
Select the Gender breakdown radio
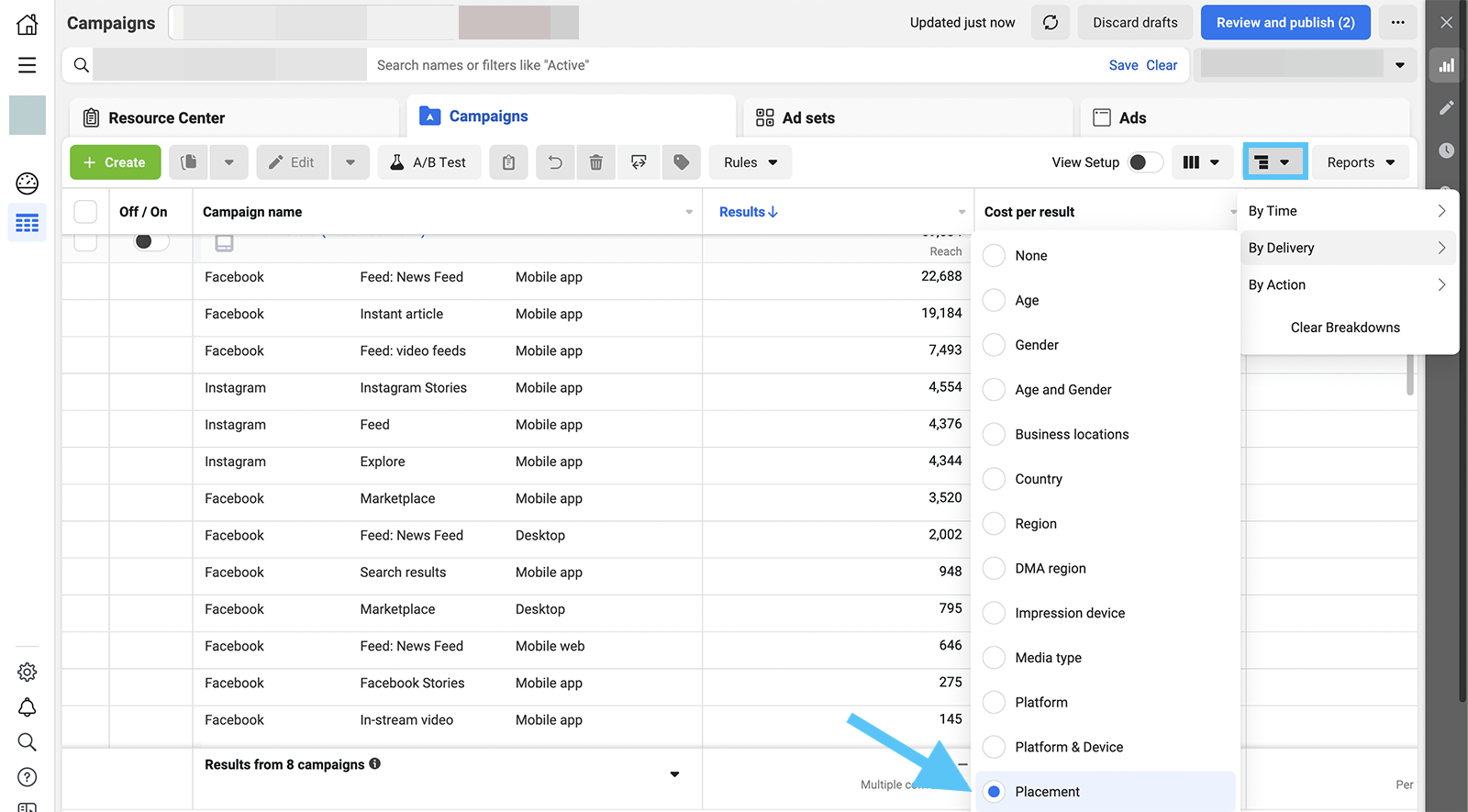[x=994, y=345]
